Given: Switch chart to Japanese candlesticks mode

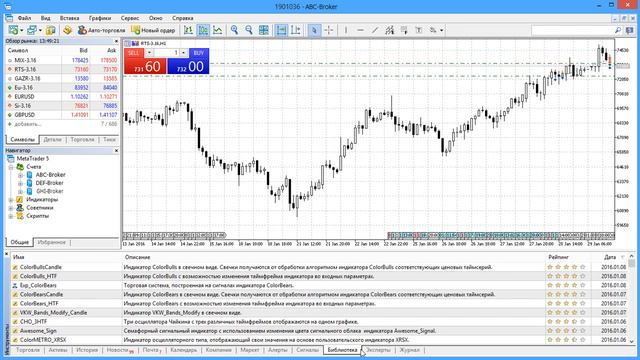Looking at the screenshot, I should click(203, 30).
